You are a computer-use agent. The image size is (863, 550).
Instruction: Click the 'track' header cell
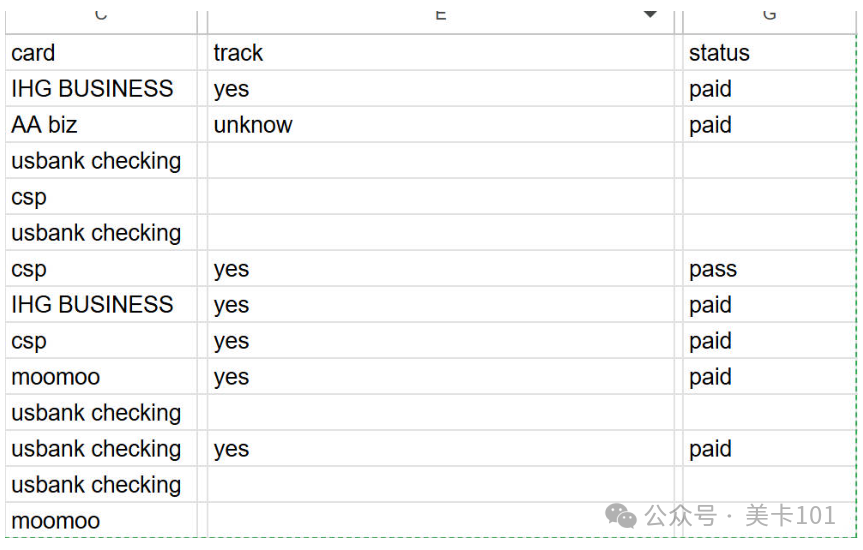click(440, 53)
